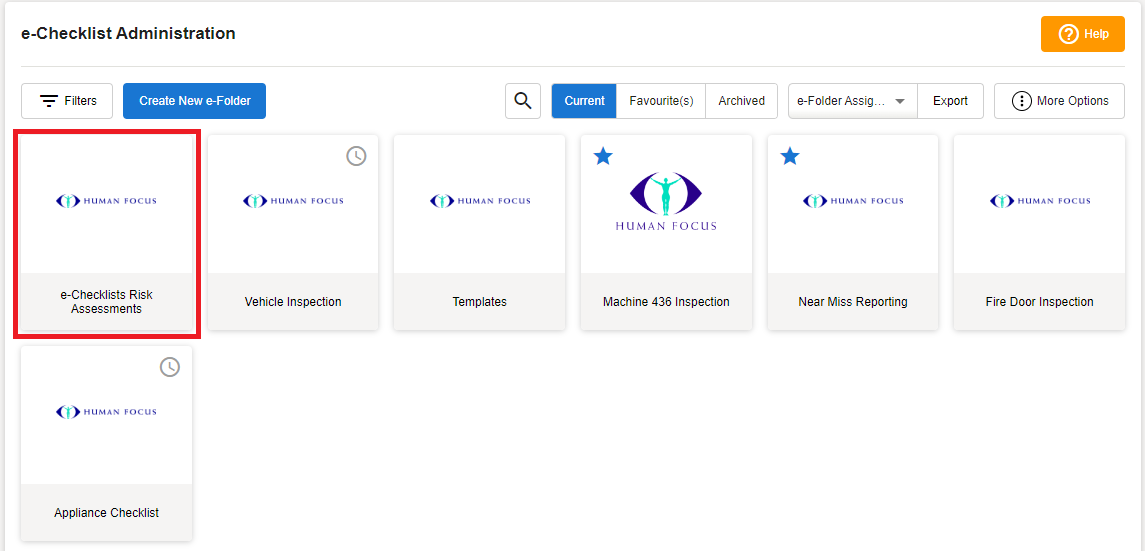Open the Filters panel
Viewport: 1145px width, 551px height.
click(67, 101)
